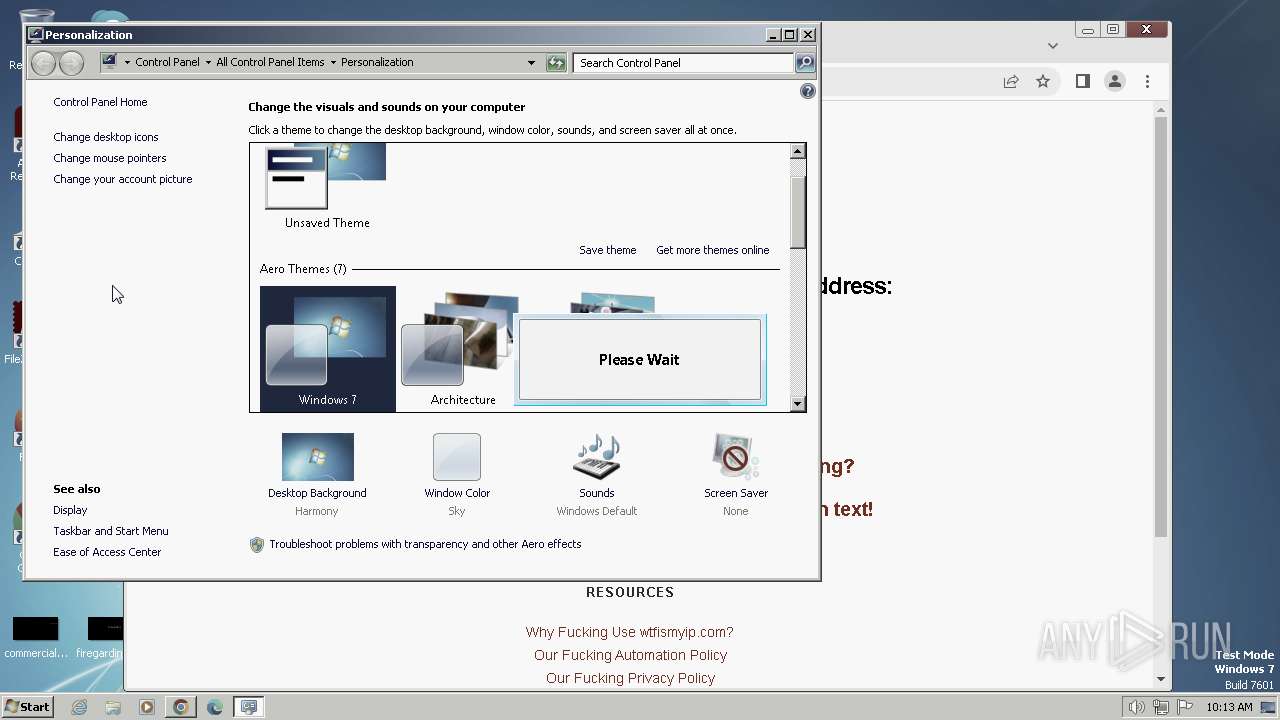This screenshot has height=720, width=1280.
Task: Expand the All Control Panel Items breadcrumb arrow
Action: pyautogui.click(x=333, y=63)
